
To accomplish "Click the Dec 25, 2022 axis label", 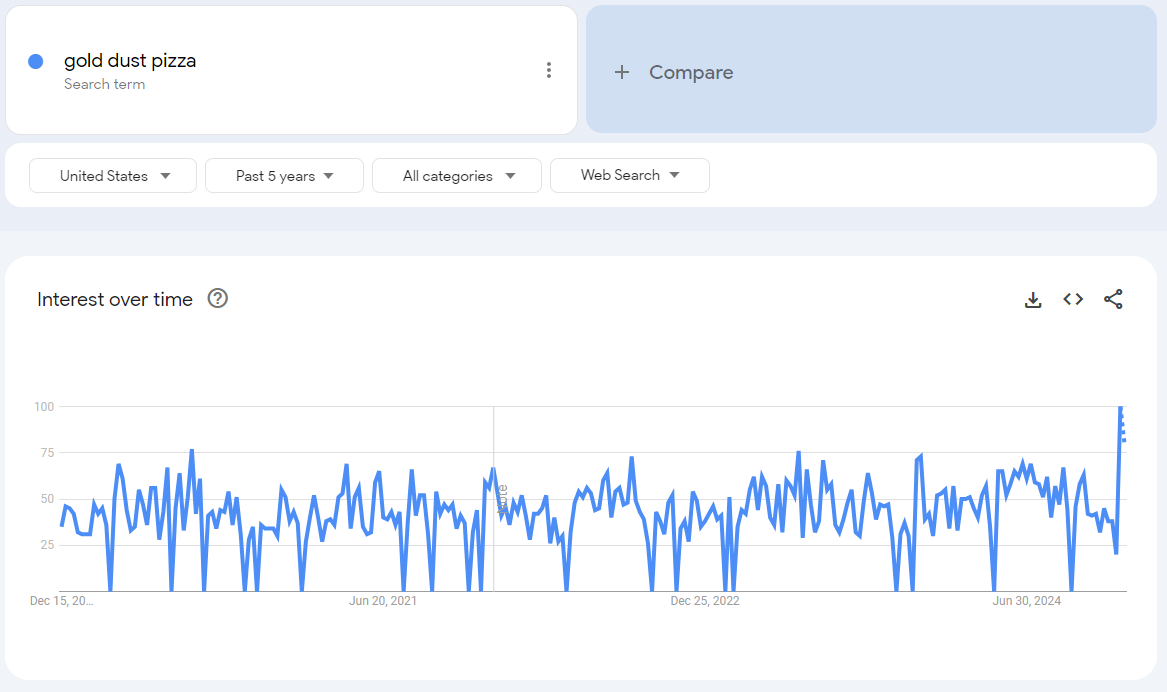I will pos(705,600).
